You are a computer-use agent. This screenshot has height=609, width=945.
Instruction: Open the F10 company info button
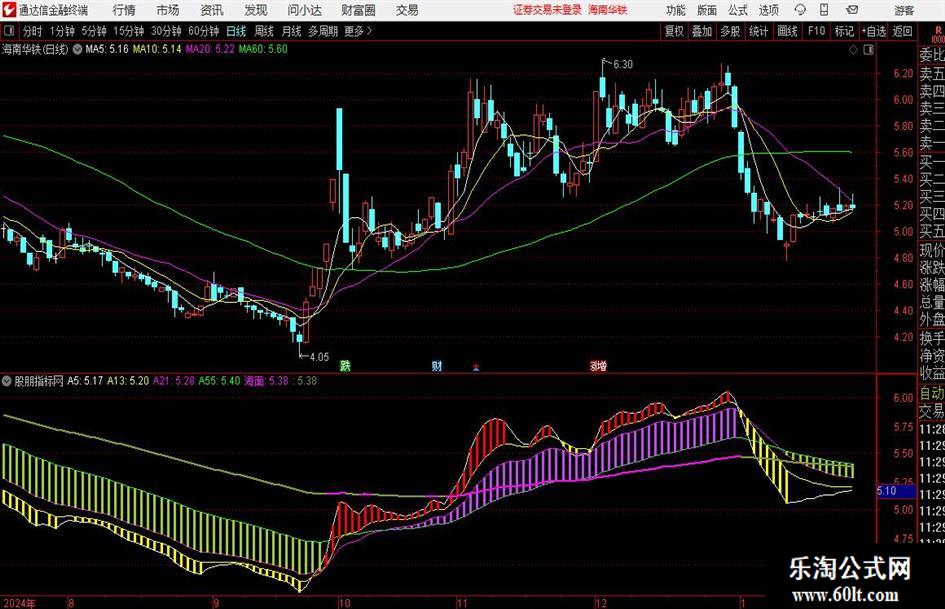coord(817,31)
